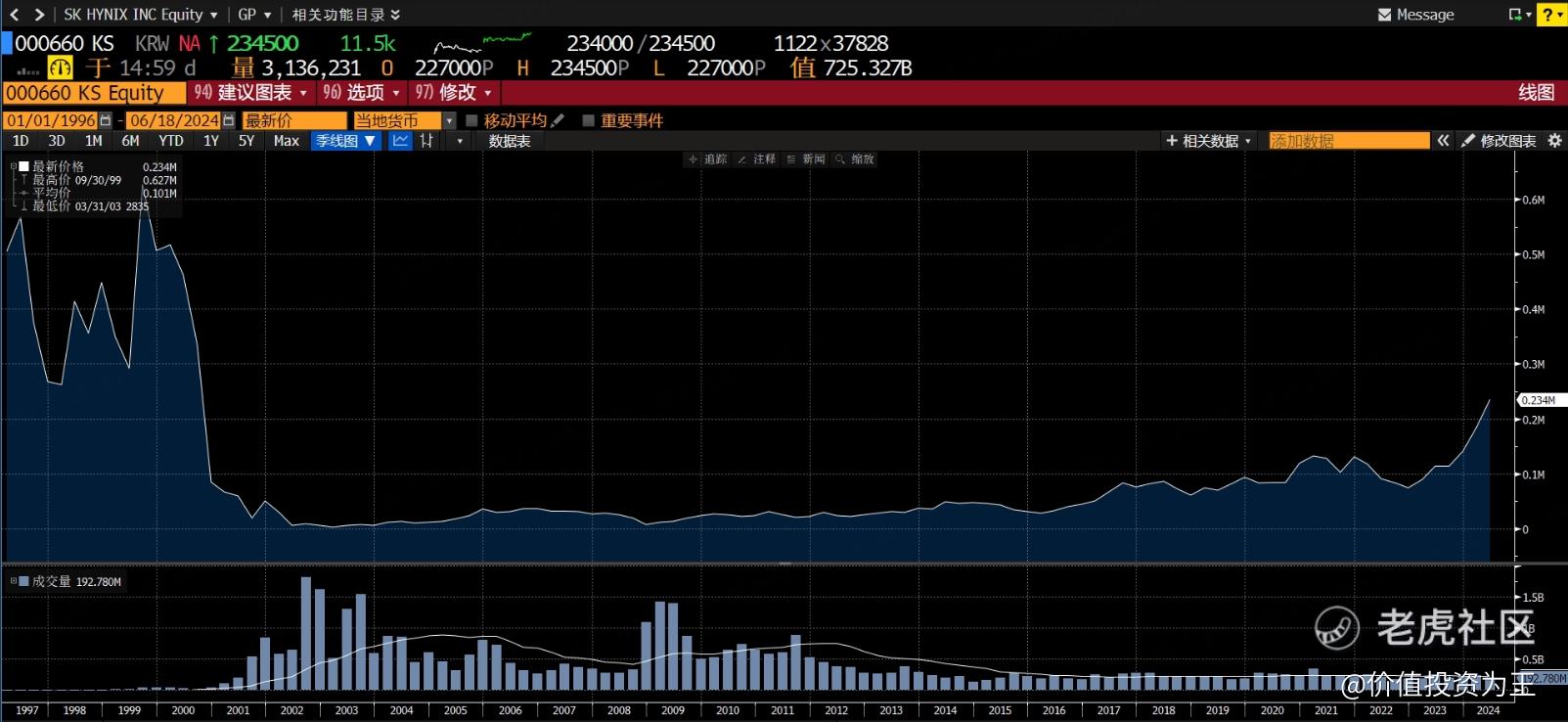1568x722 pixels.
Task: Collapse the 最新价格 legend tree
Action: (x=13, y=166)
